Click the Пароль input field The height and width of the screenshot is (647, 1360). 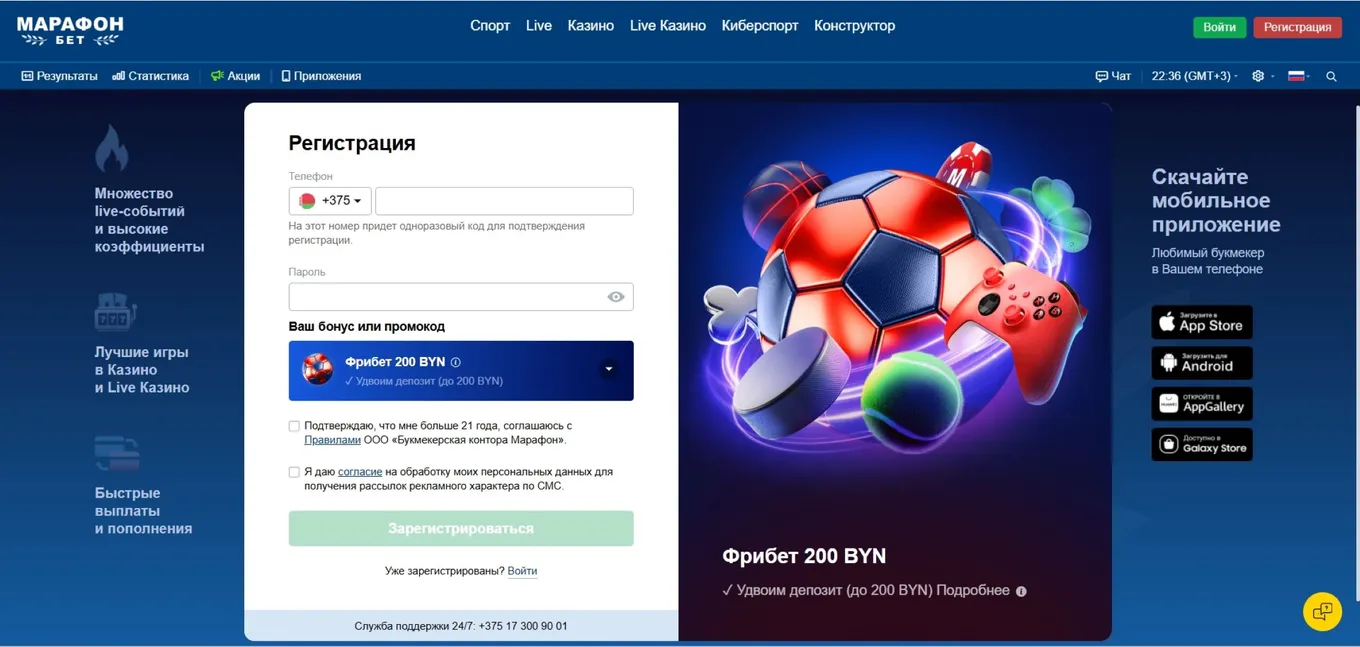pos(461,297)
